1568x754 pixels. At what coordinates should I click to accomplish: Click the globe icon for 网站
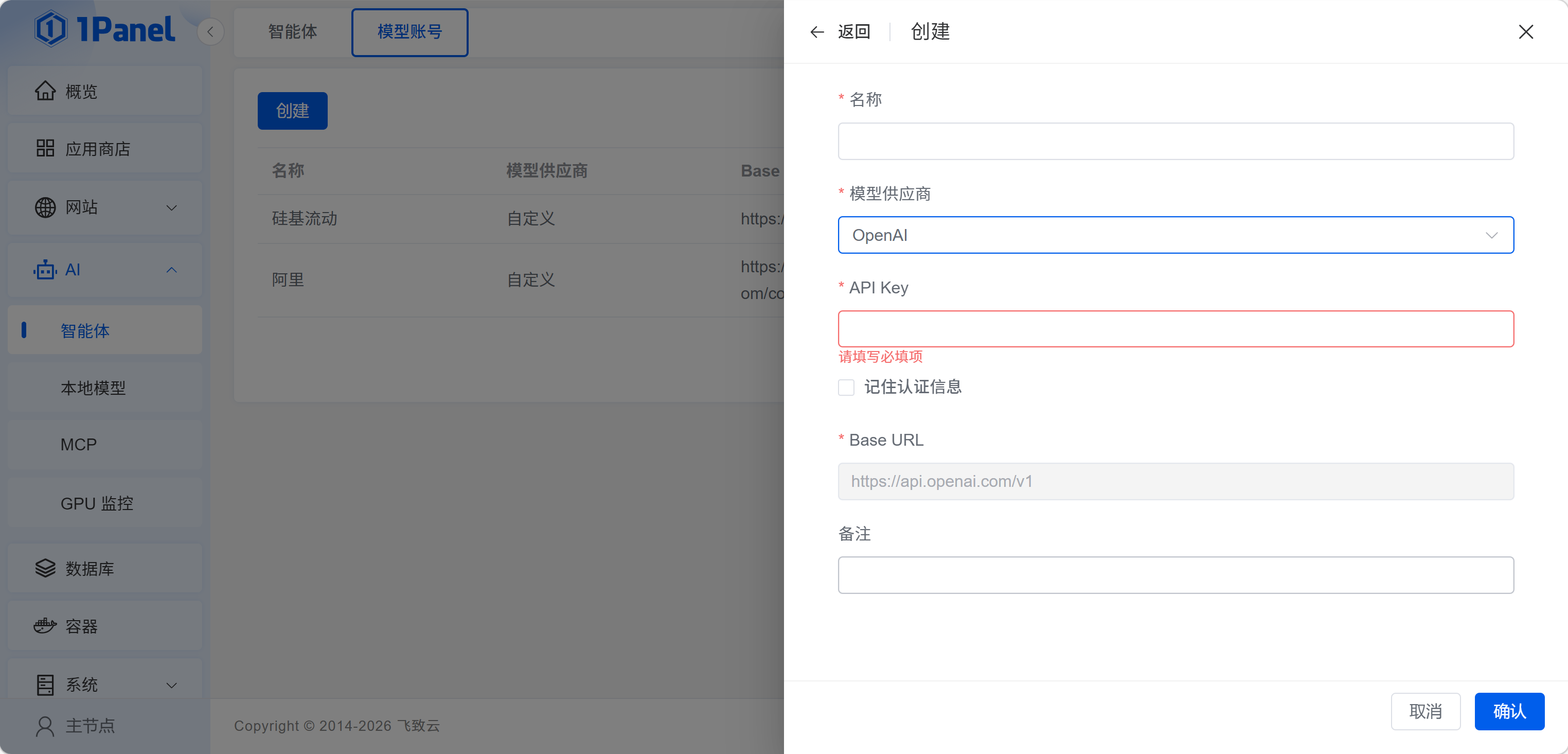pos(45,208)
